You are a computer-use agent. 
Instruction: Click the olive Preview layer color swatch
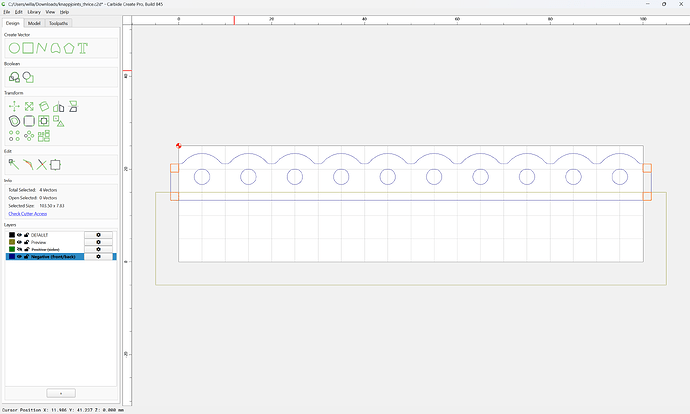tap(12, 242)
